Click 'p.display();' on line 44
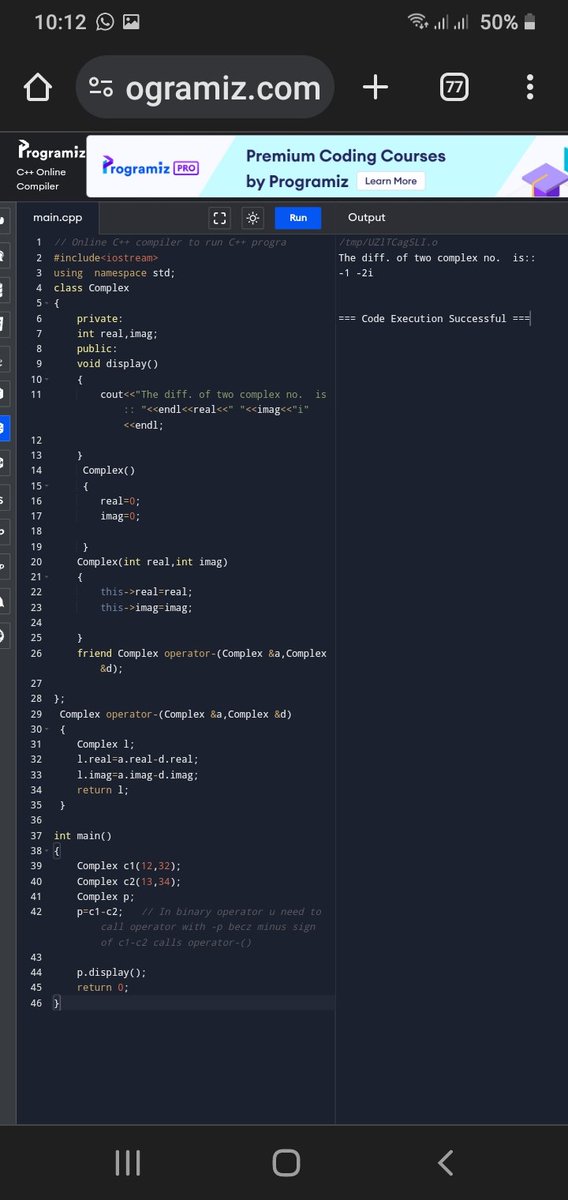 click(x=112, y=972)
